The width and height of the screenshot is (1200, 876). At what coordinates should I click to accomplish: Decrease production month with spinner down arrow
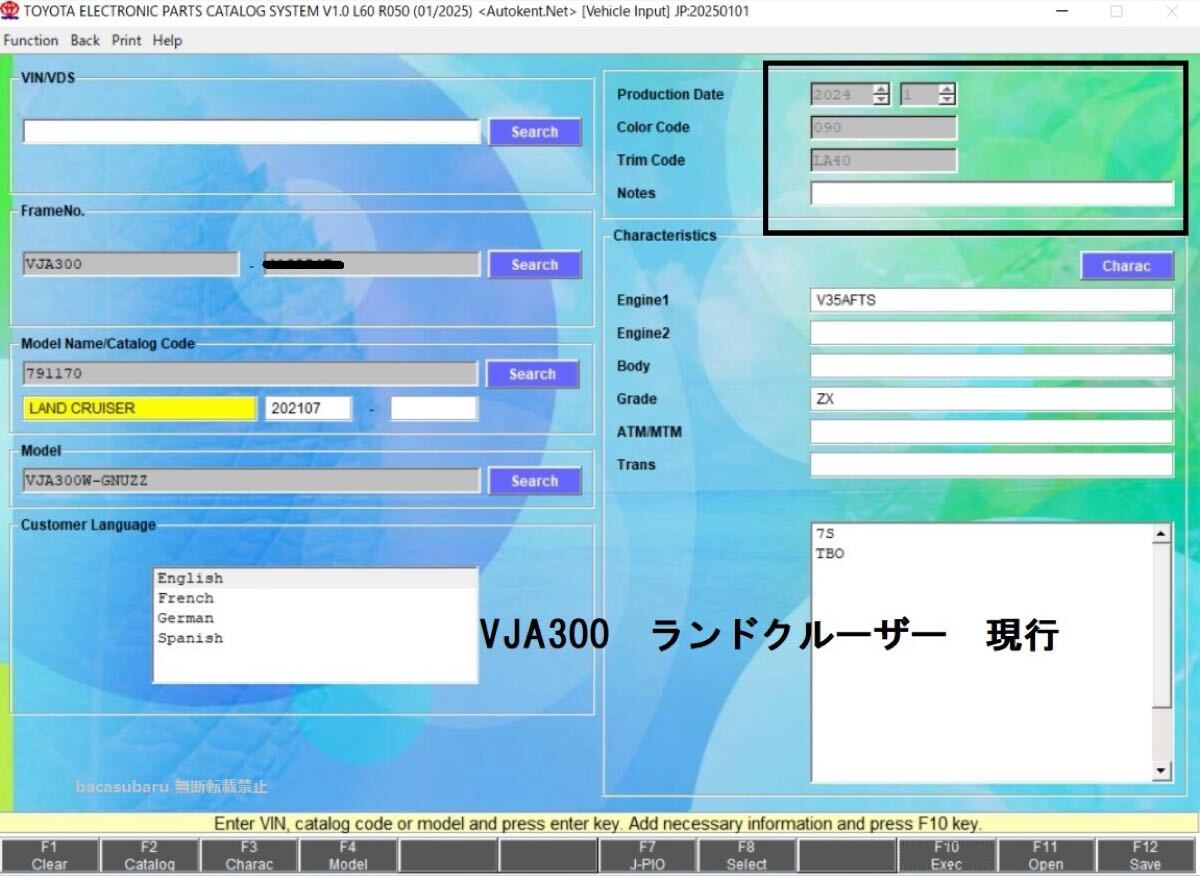[947, 100]
